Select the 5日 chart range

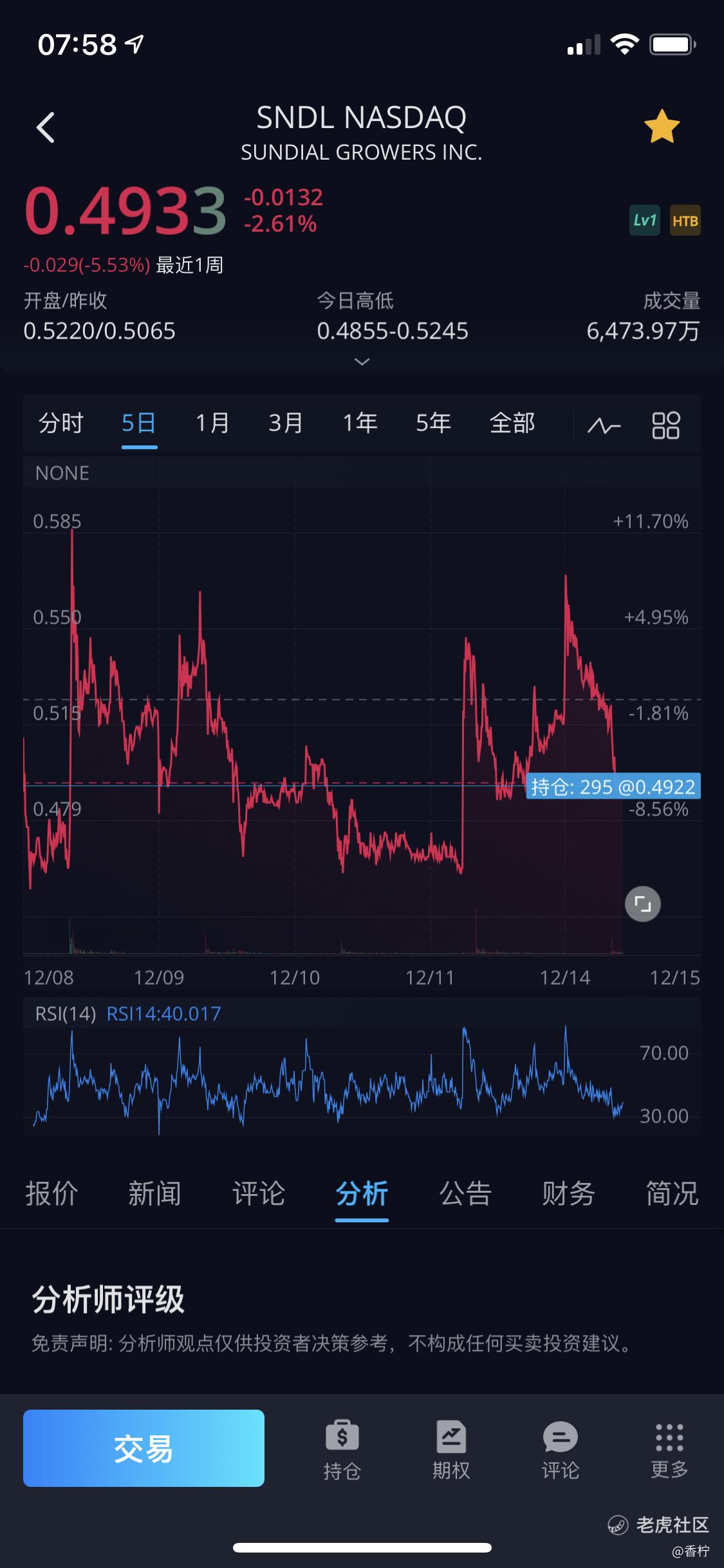pos(139,424)
